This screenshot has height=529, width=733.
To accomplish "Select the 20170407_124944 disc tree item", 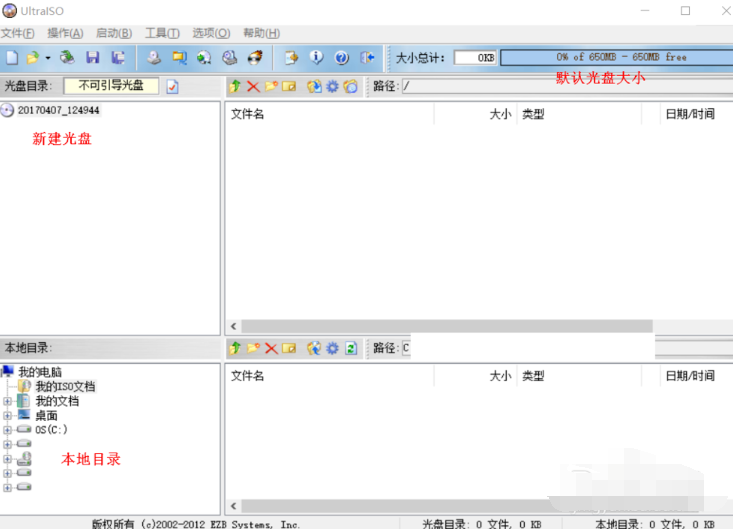I will click(58, 110).
